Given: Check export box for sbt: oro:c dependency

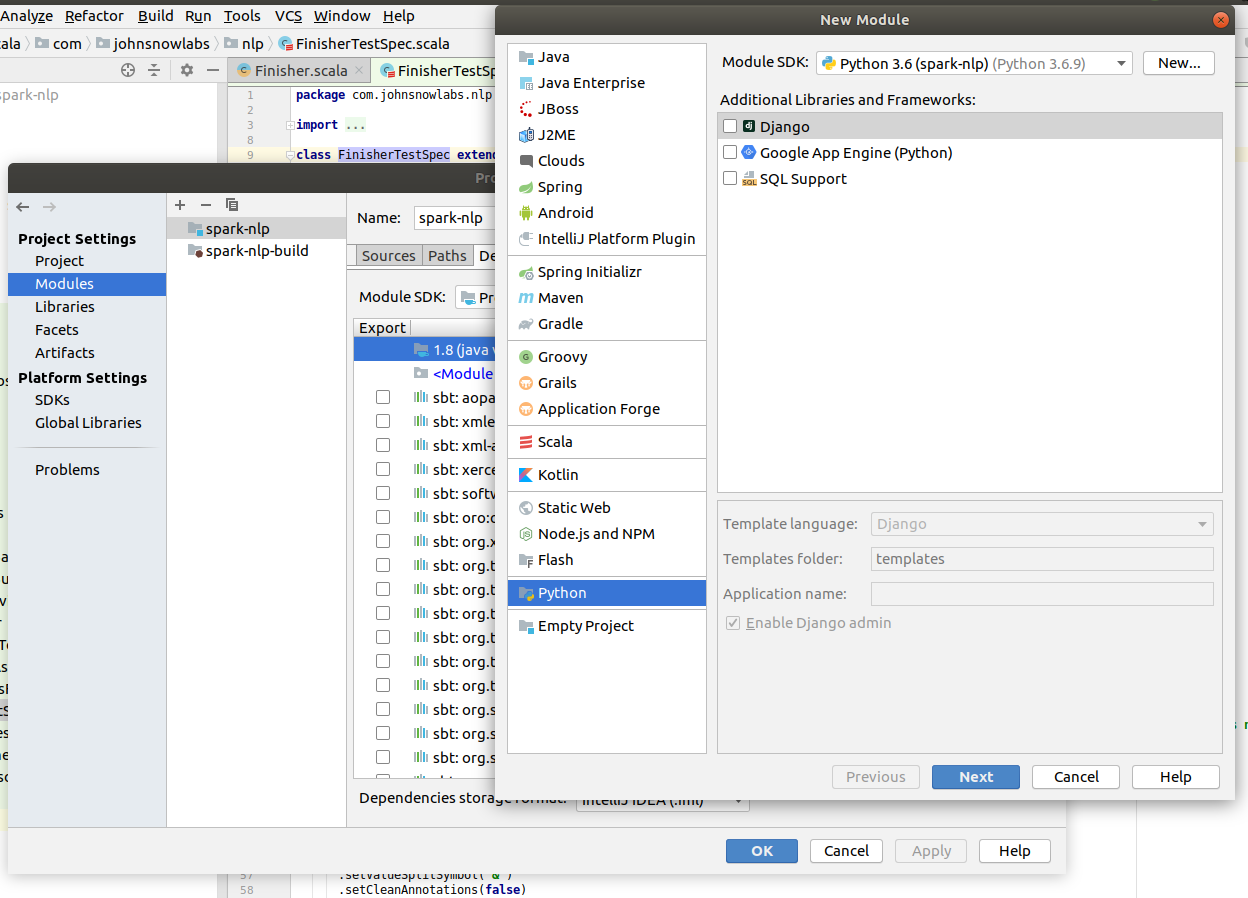Looking at the screenshot, I should point(383,517).
